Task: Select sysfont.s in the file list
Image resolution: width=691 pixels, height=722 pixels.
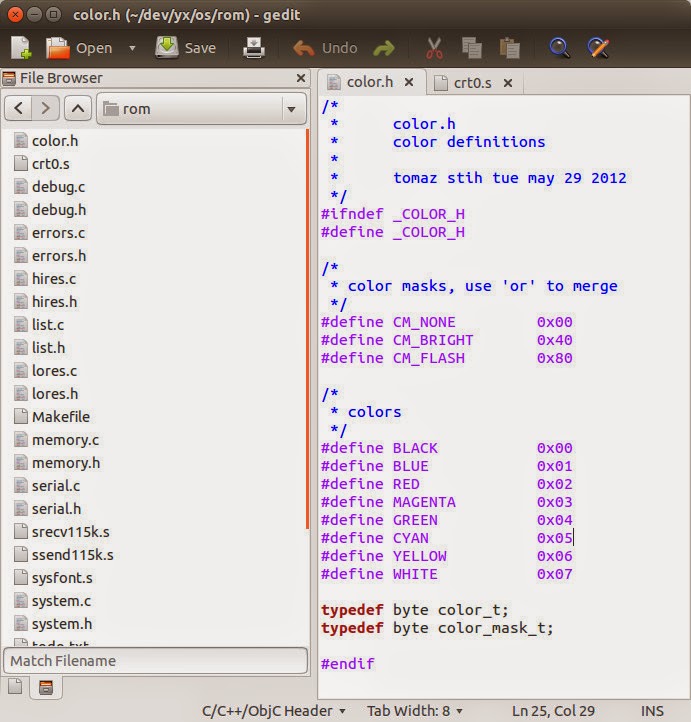Action: 53,578
